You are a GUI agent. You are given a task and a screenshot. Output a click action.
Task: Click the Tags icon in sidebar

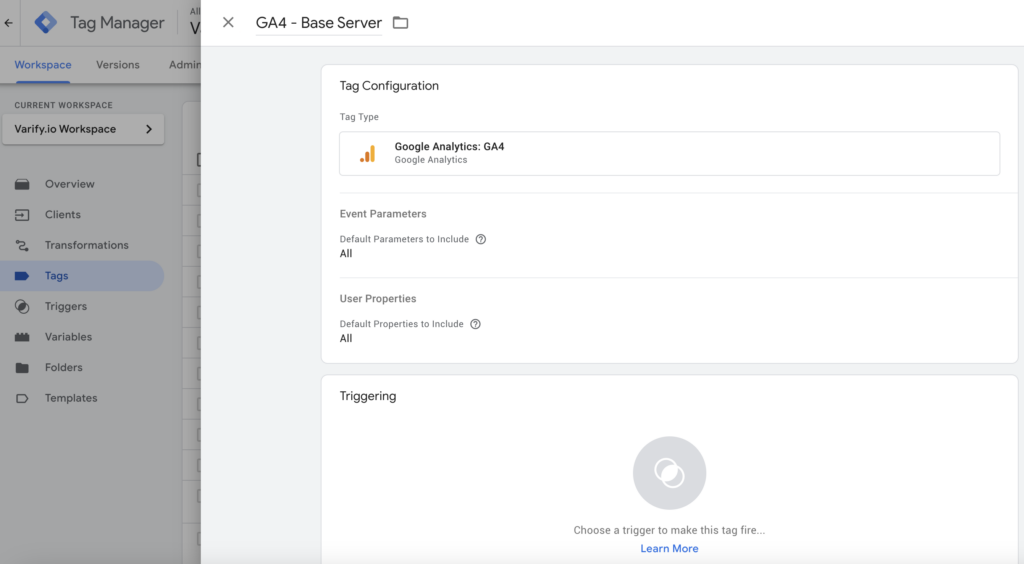22,276
